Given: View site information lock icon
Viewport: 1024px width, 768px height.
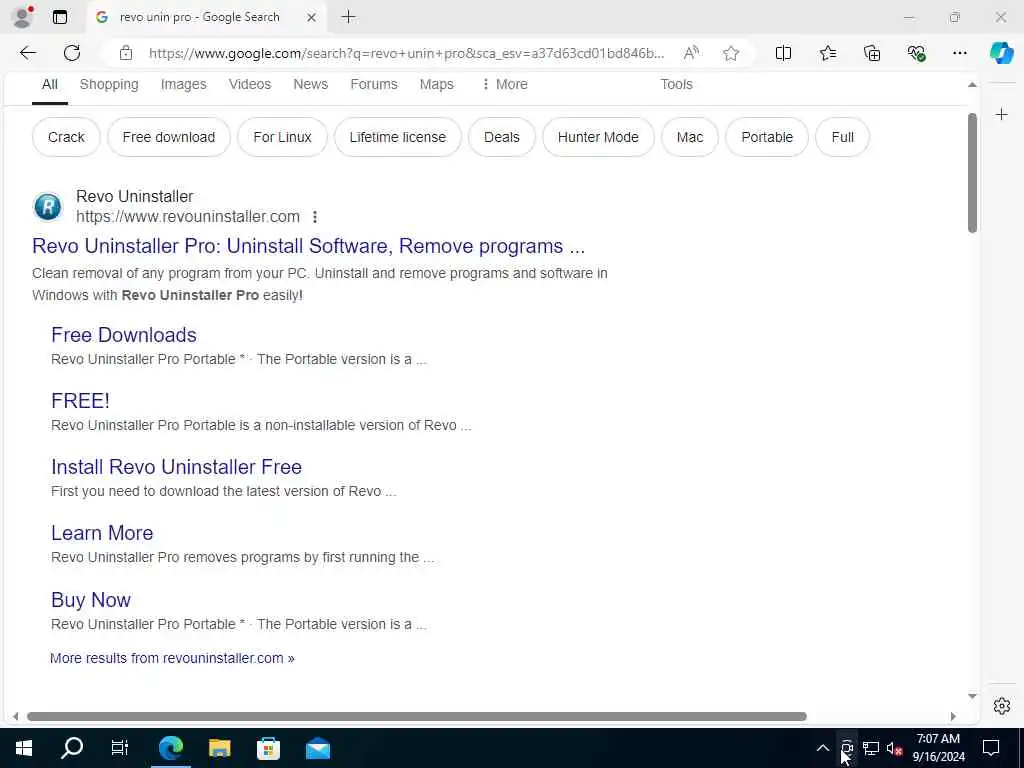Looking at the screenshot, I should 126,53.
